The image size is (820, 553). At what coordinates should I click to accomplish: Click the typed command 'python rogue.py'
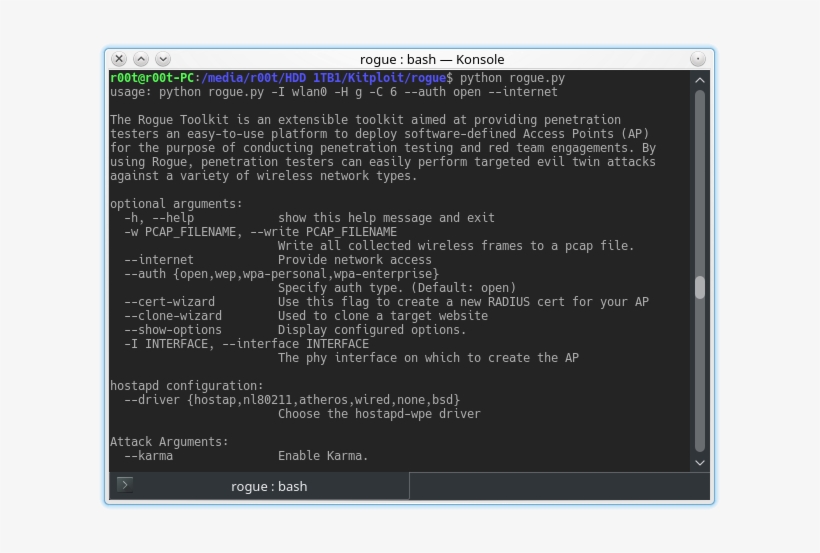(512, 78)
